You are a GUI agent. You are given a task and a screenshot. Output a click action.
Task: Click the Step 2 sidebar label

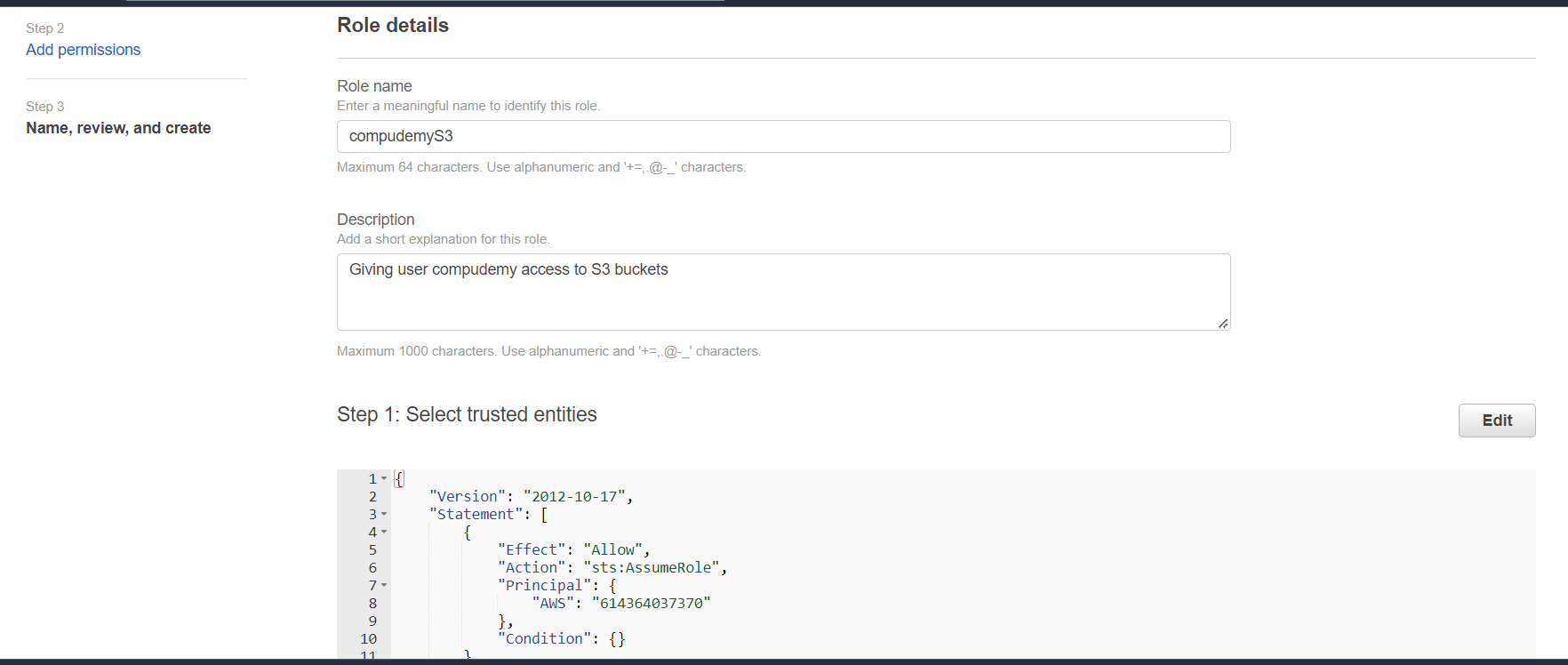click(x=44, y=28)
